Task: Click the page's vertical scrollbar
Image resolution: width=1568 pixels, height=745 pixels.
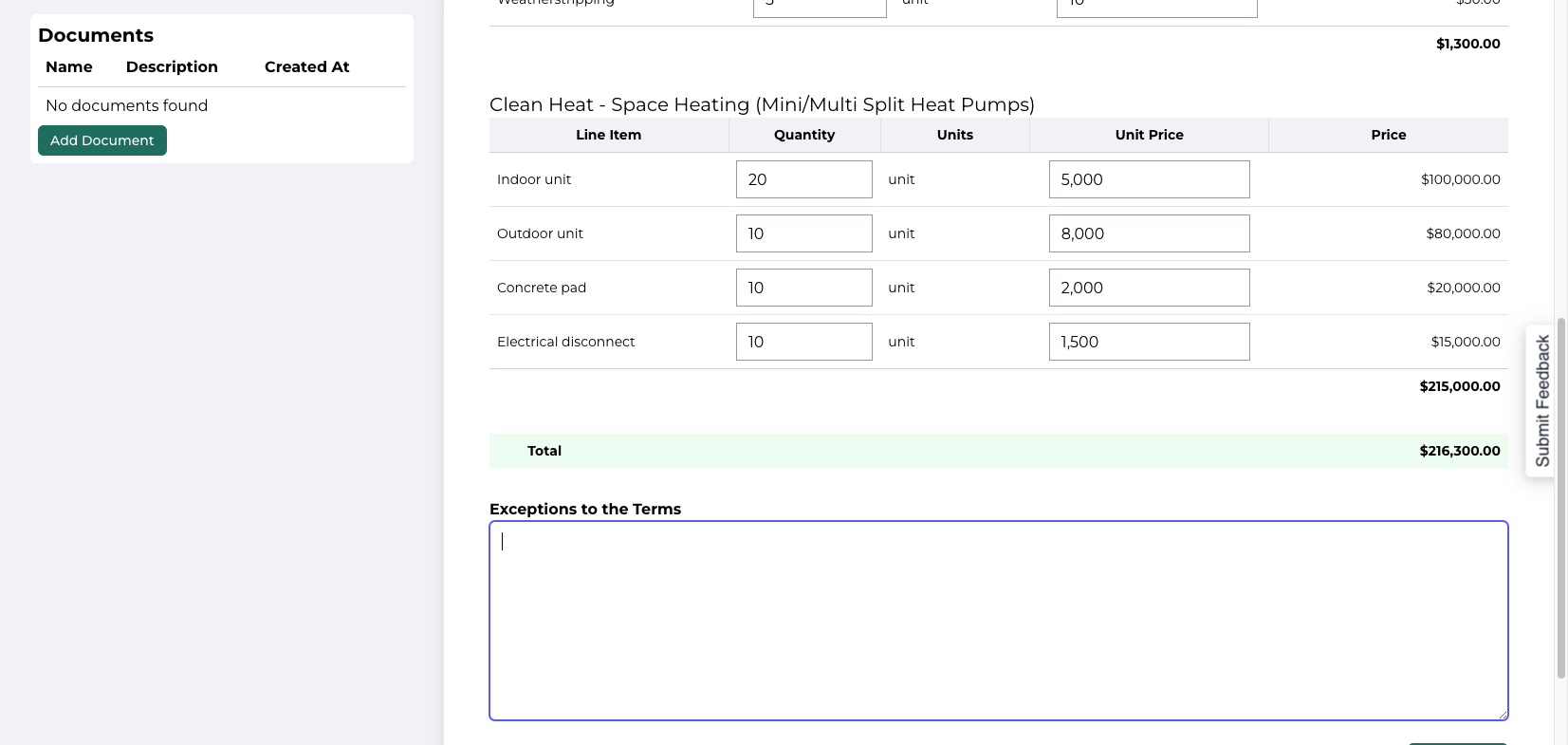Action: point(1561,498)
